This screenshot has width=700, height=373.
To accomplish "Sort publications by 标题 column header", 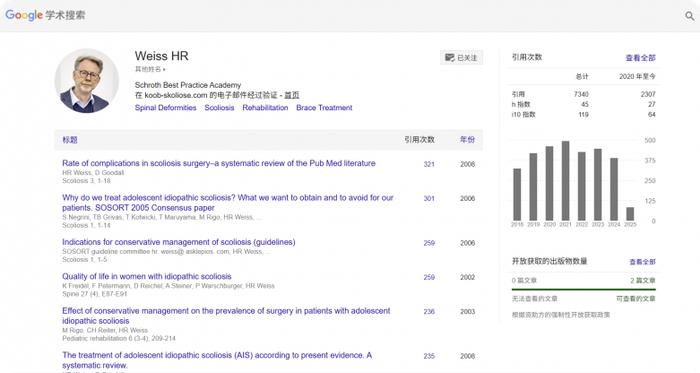I will coord(70,140).
